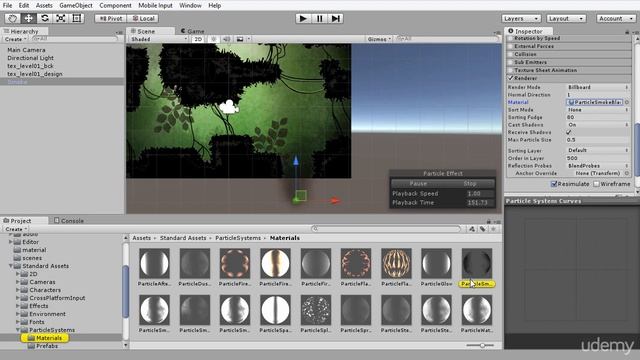Select the Rect transform tool
This screenshot has width=640, height=360.
click(77, 18)
